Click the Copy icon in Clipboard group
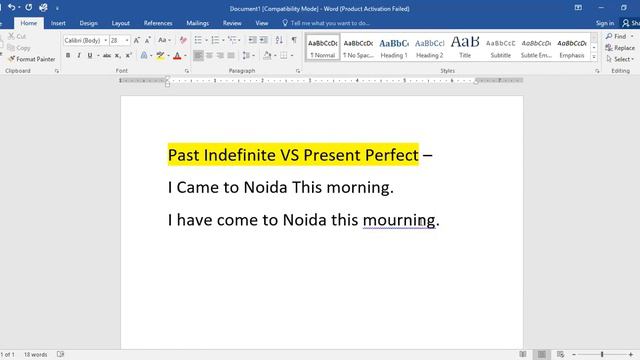 [11, 48]
